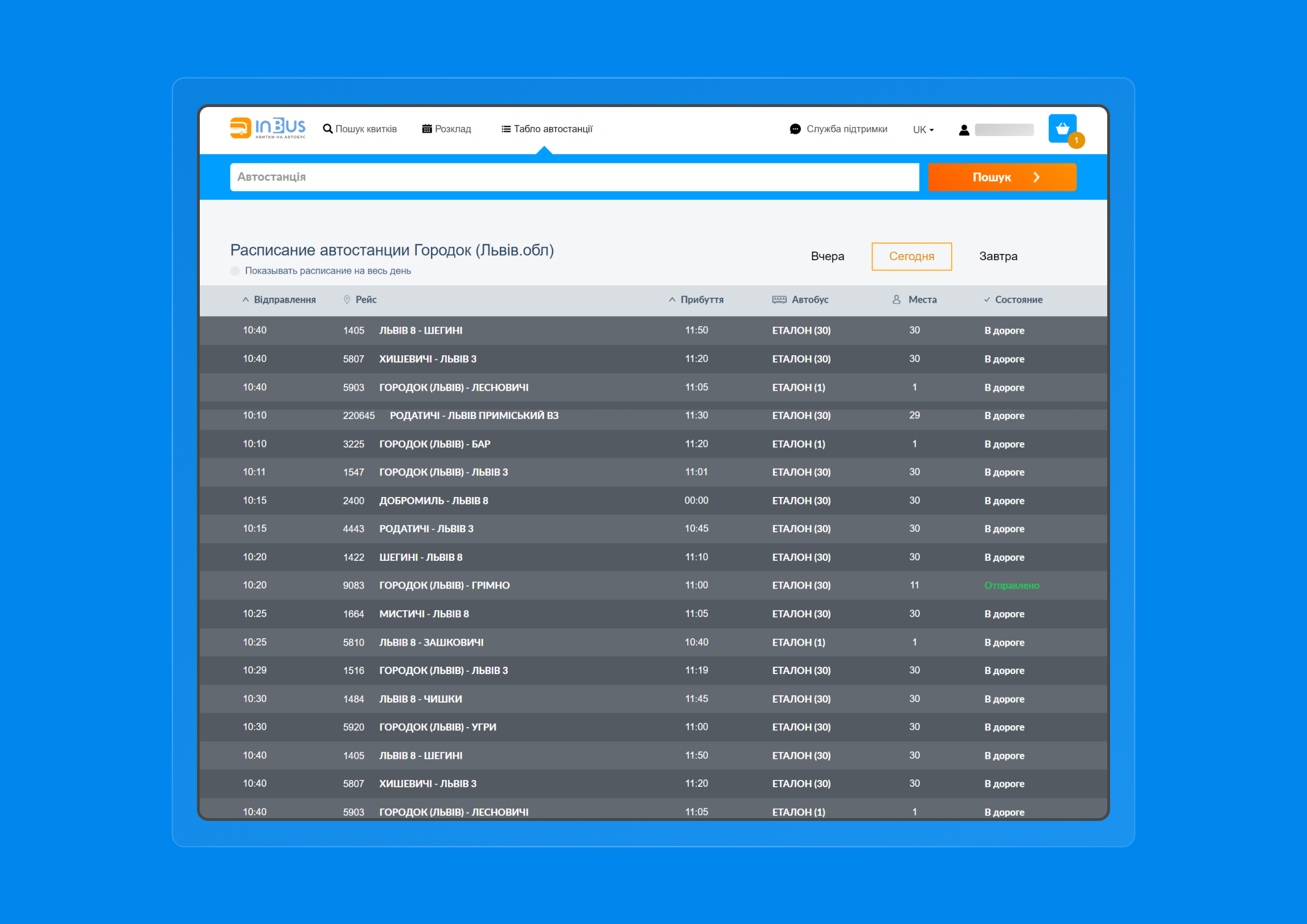Viewport: 1307px width, 924px height.
Task: Click the person icon in Места header
Action: point(897,299)
